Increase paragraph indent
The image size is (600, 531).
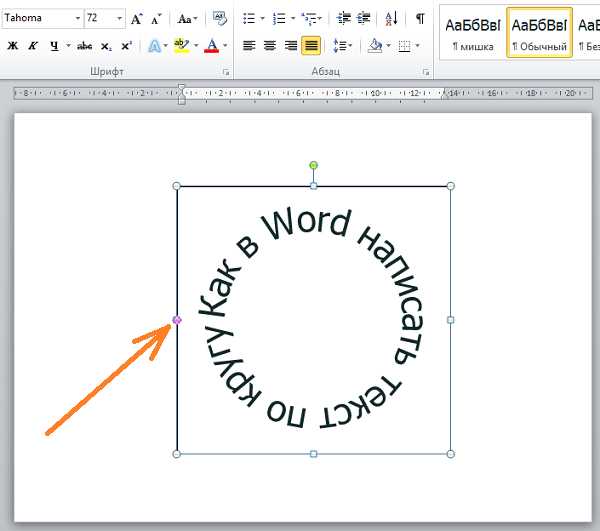click(363, 19)
